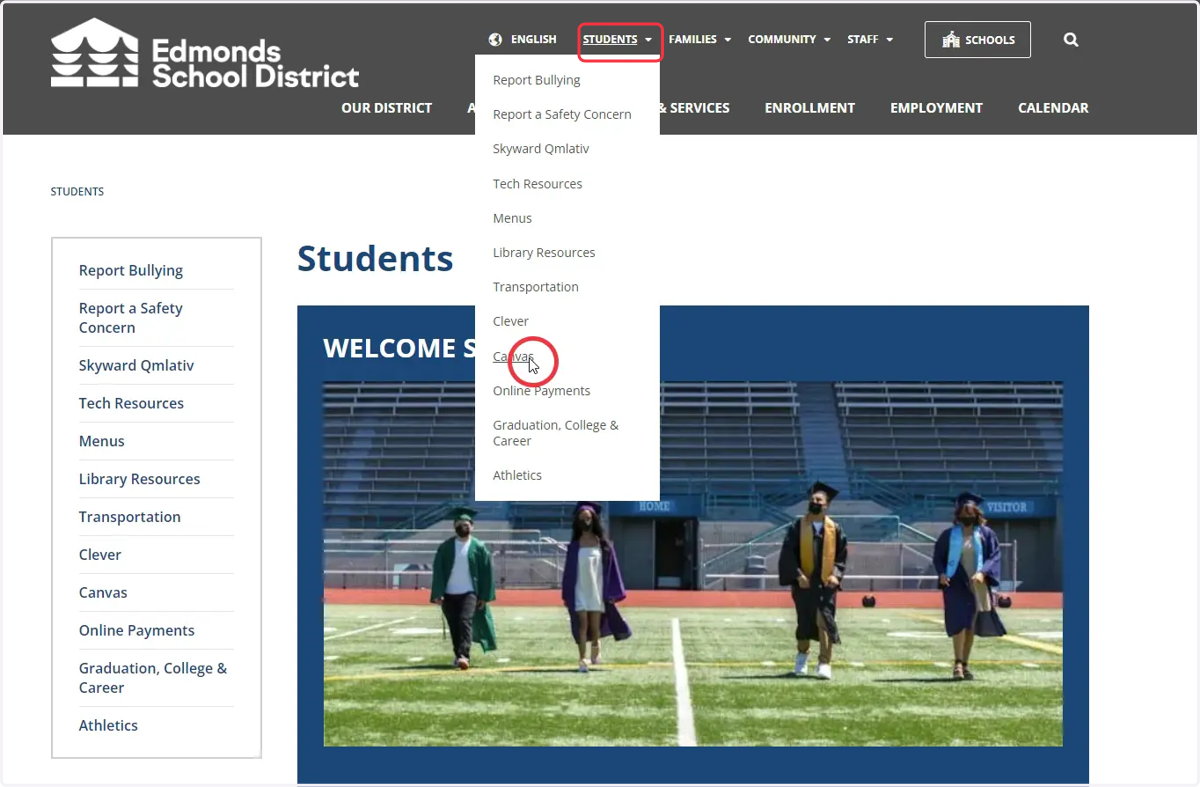Viewport: 1200px width, 787px height.
Task: Open Menus in the sidebar
Action: pos(102,441)
